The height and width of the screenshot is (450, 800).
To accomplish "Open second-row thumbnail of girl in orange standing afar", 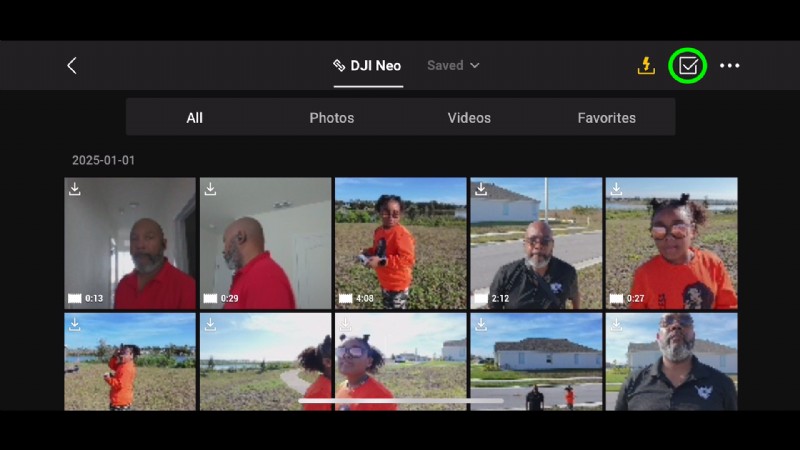I will tap(130, 362).
